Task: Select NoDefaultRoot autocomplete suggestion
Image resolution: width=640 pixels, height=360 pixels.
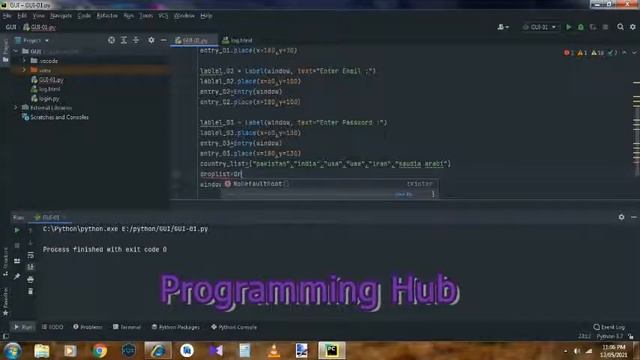Action: coord(330,184)
